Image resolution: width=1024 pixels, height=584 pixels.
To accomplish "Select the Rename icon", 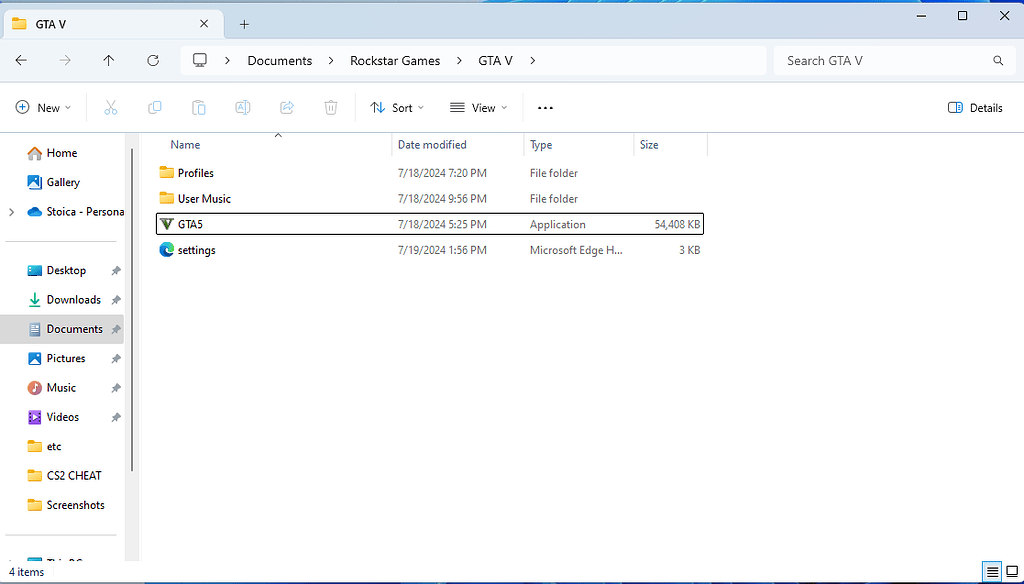I will tap(242, 107).
